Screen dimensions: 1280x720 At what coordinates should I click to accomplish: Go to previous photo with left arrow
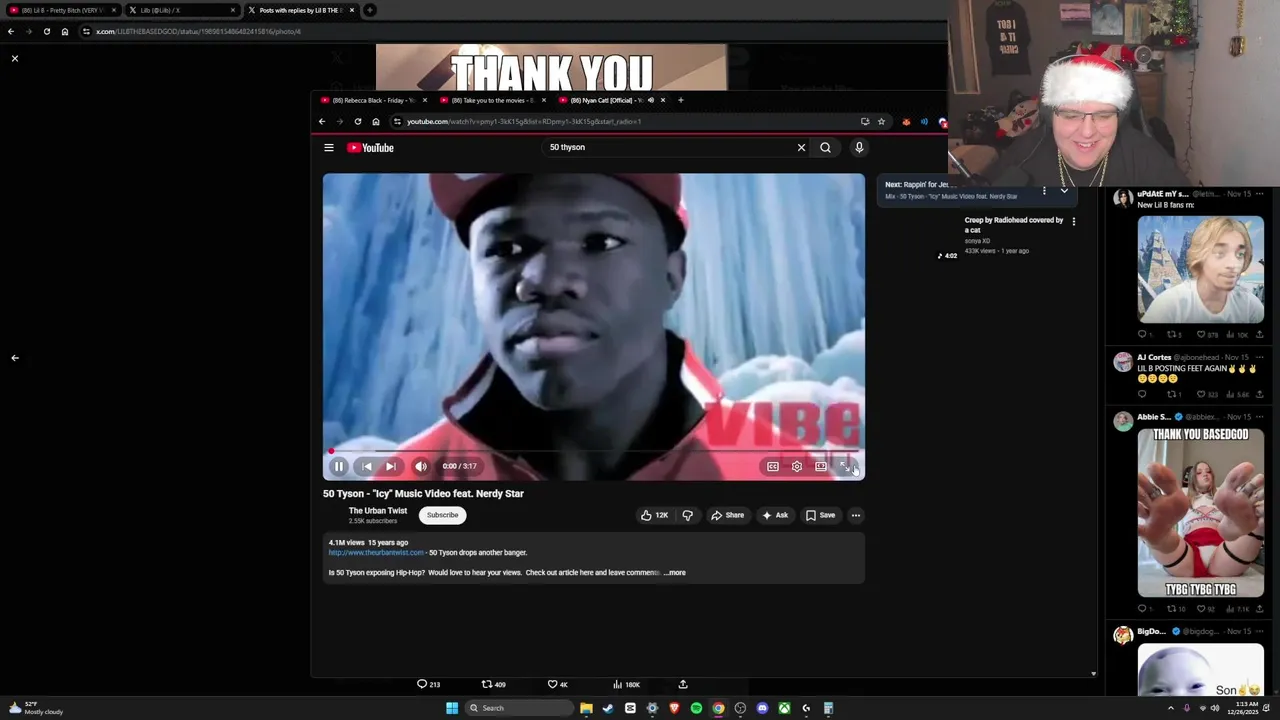pos(15,358)
